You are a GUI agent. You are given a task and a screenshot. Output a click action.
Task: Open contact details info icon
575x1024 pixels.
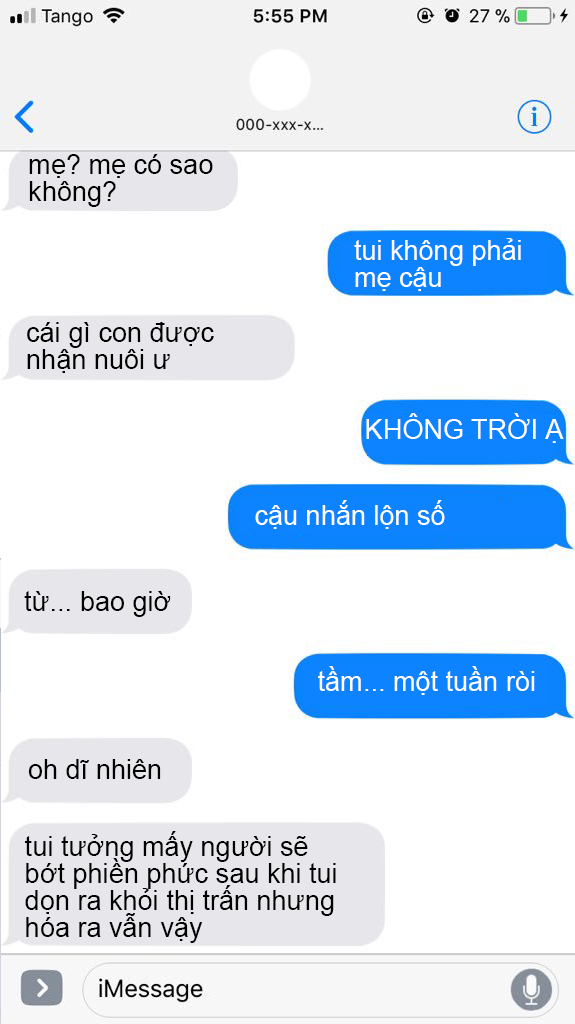click(x=534, y=118)
